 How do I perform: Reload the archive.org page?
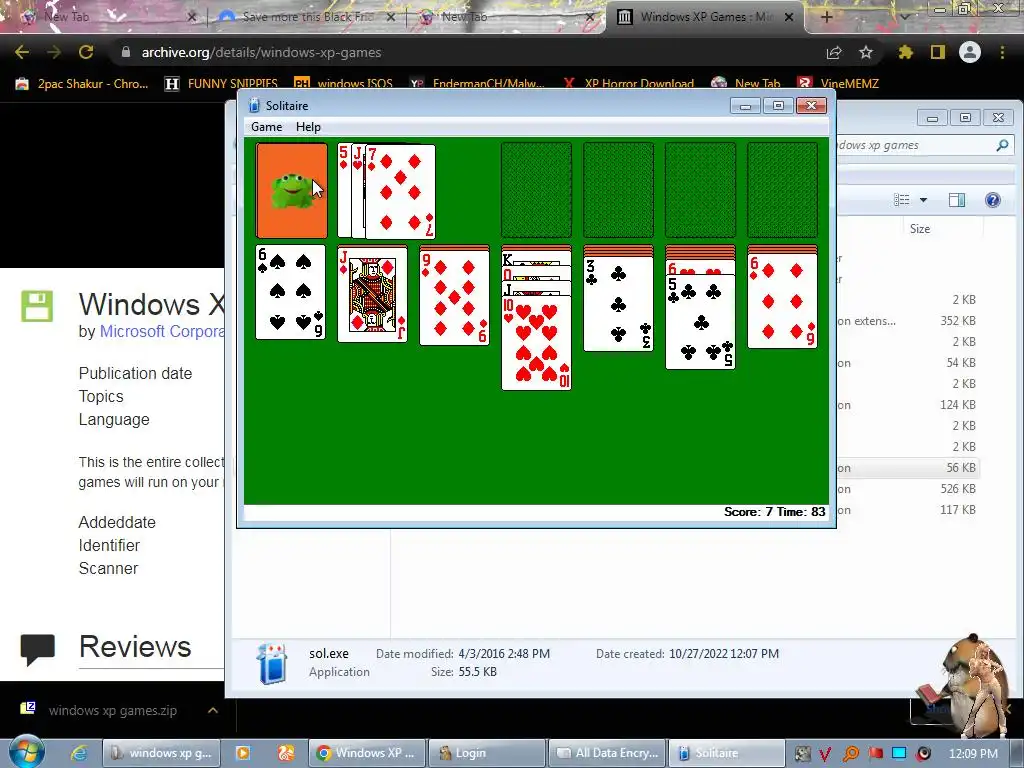pos(86,52)
